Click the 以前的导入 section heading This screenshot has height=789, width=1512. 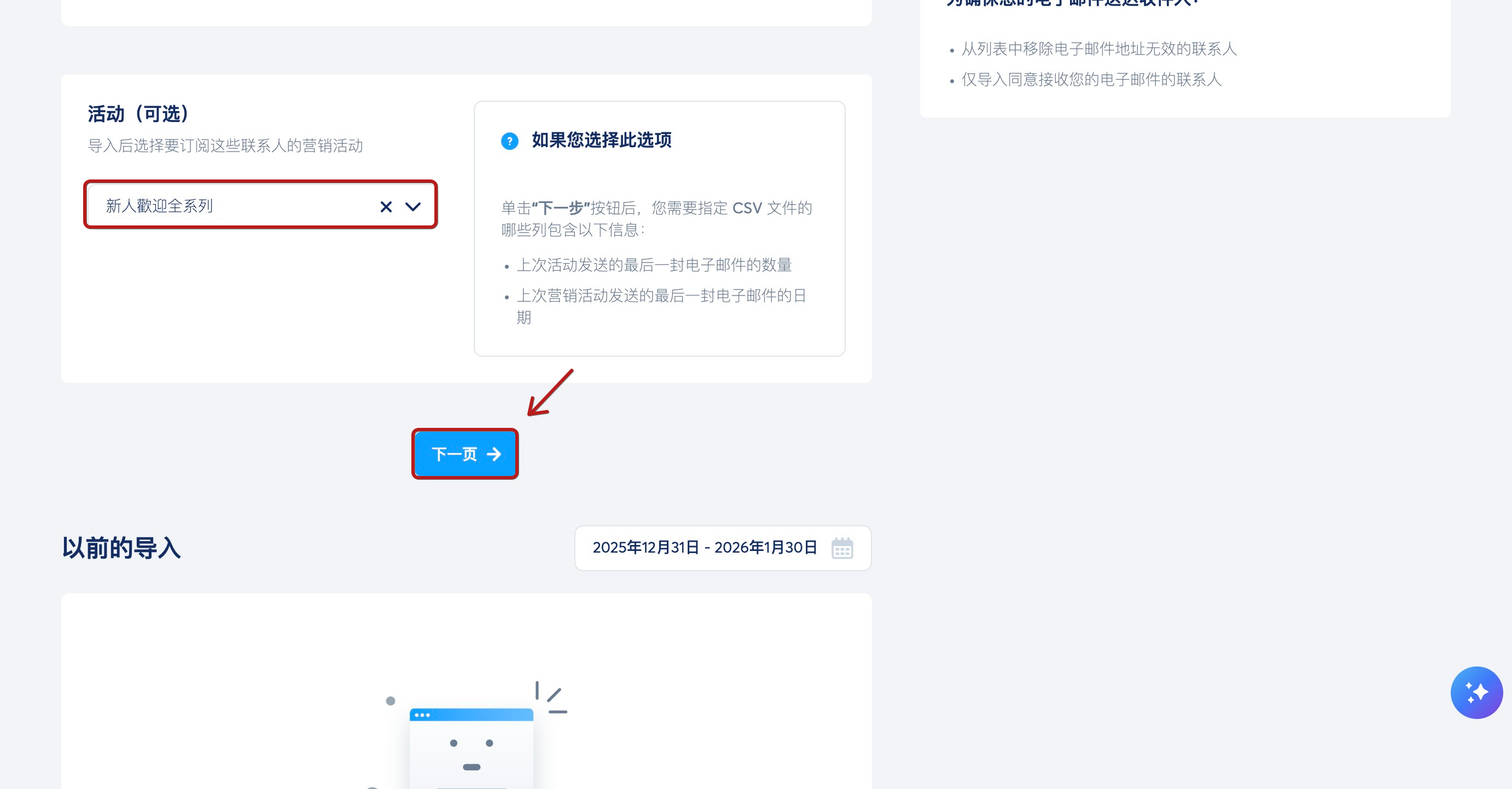click(x=121, y=547)
